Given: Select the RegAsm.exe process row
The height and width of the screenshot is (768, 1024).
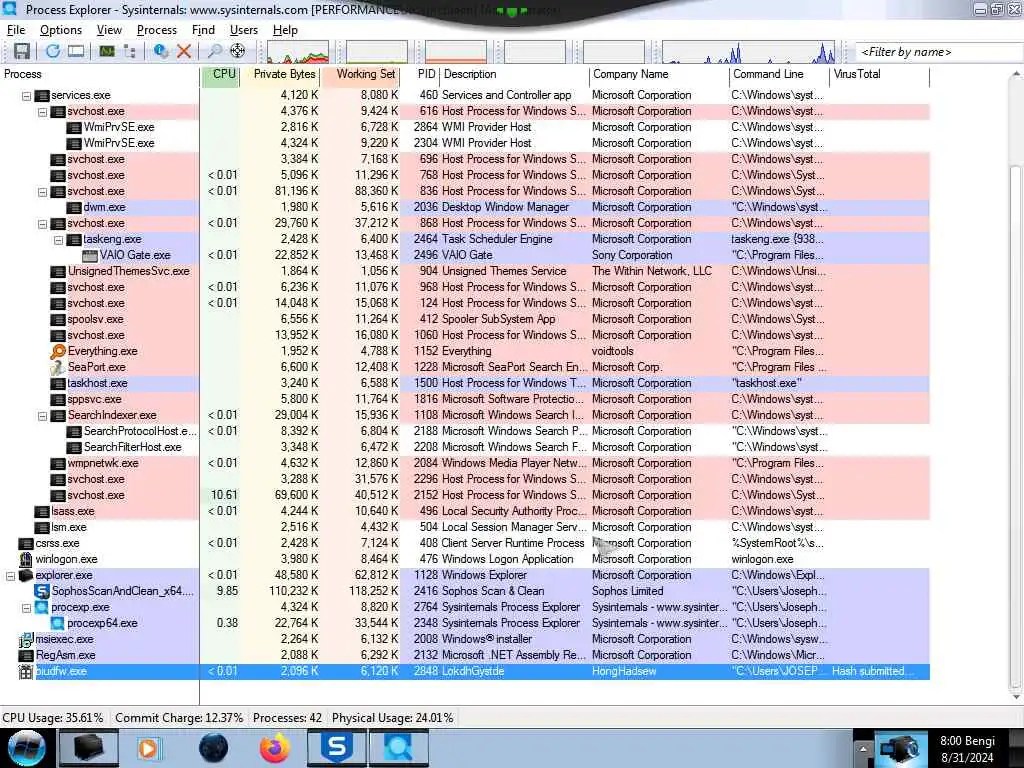Looking at the screenshot, I should (465, 655).
